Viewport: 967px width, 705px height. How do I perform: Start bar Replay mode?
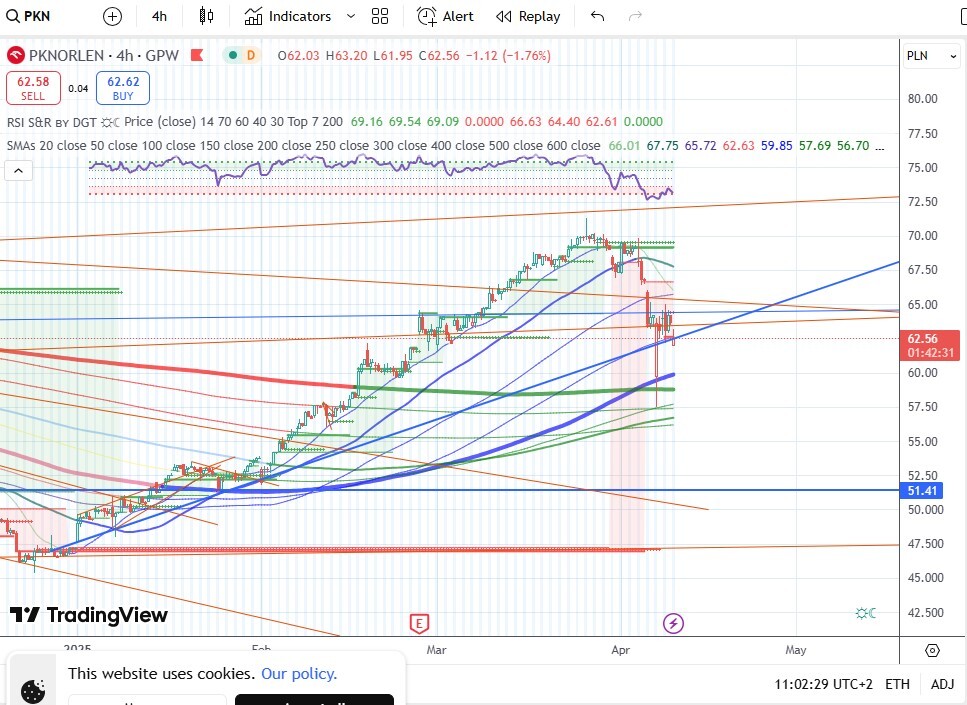pyautogui.click(x=529, y=16)
